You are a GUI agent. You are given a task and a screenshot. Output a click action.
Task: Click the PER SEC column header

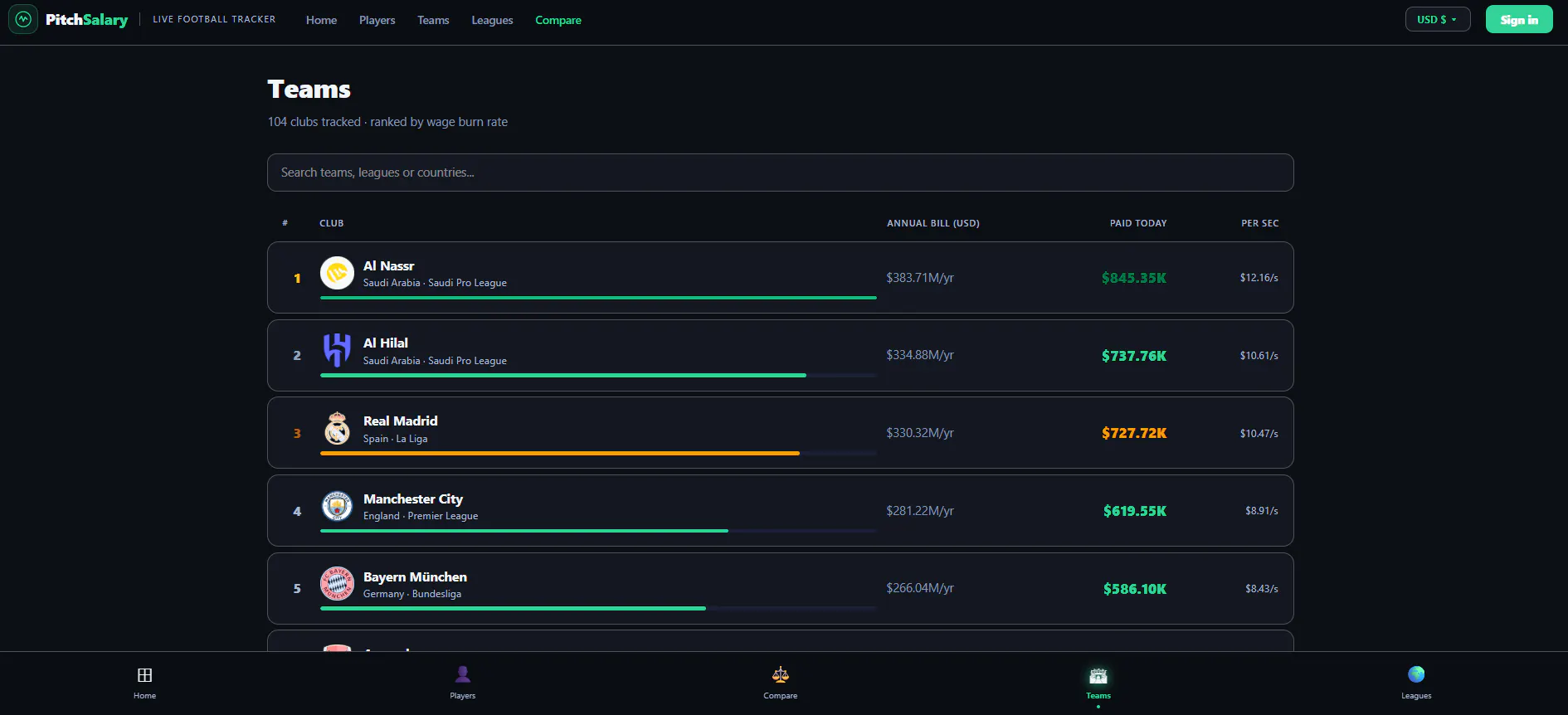click(x=1259, y=223)
